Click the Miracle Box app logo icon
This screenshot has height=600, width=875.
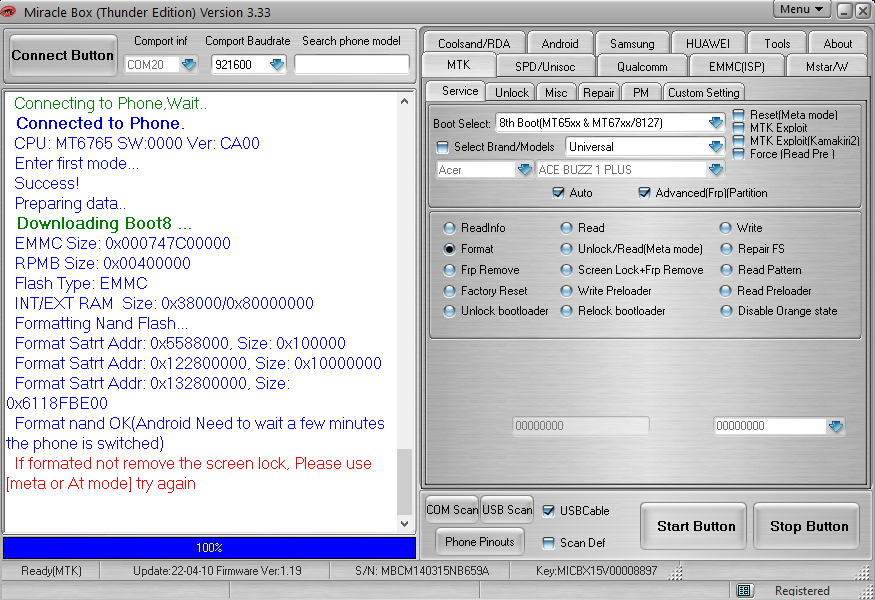pos(8,11)
